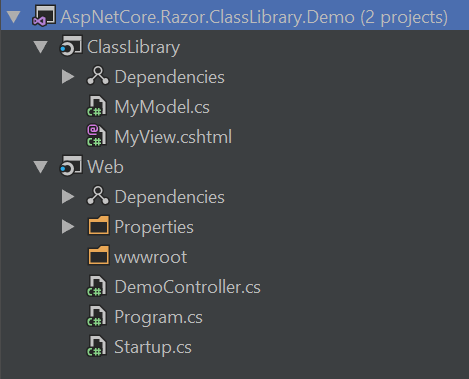This screenshot has width=469, height=379.
Task: Click the Web project icon
Action: tap(71, 166)
